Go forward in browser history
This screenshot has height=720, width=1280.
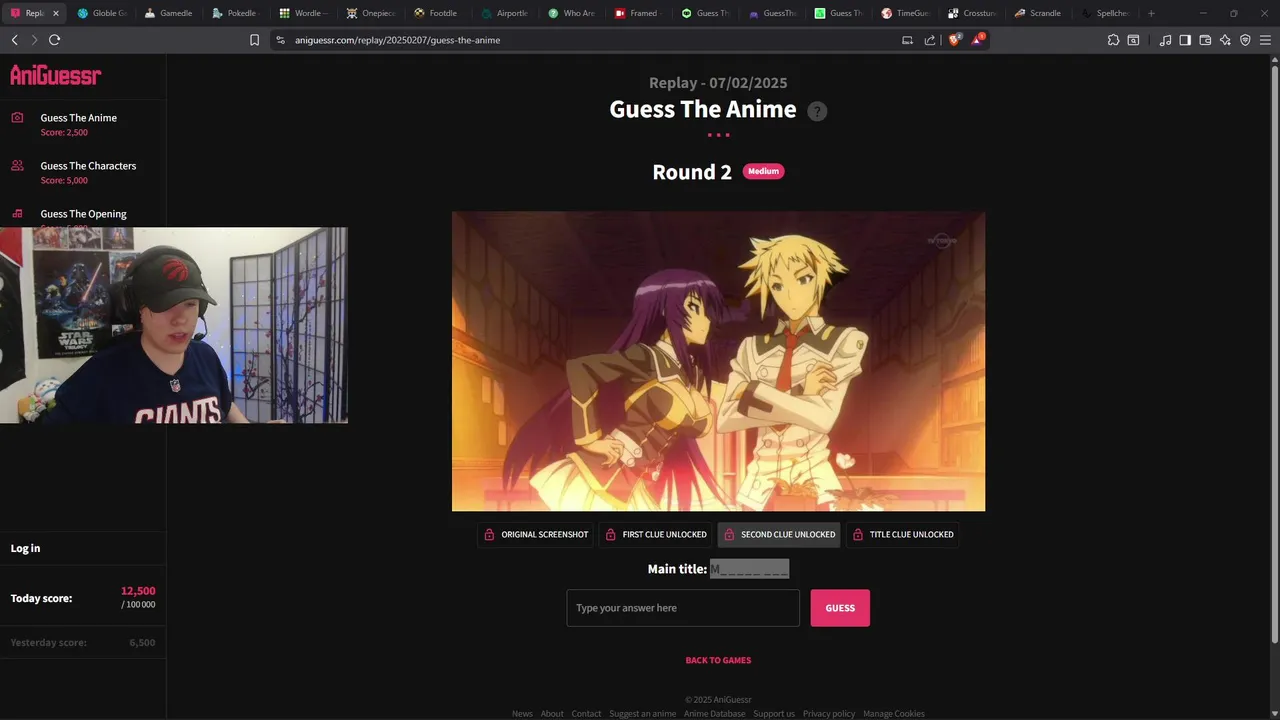point(34,40)
